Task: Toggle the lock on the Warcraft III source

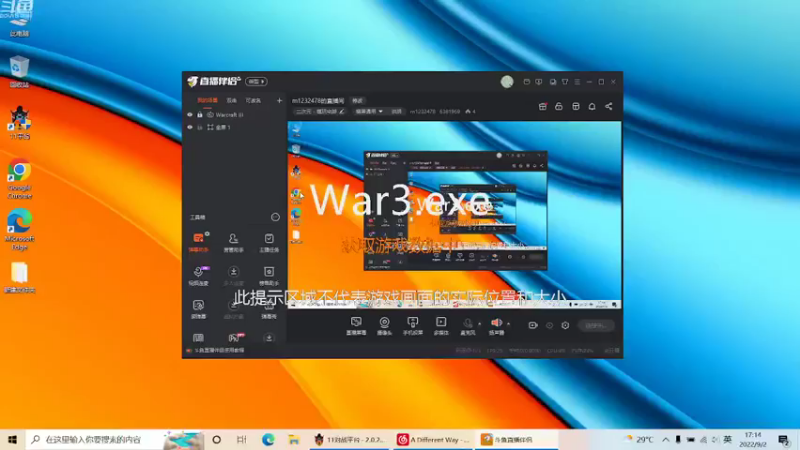Action: (200, 115)
